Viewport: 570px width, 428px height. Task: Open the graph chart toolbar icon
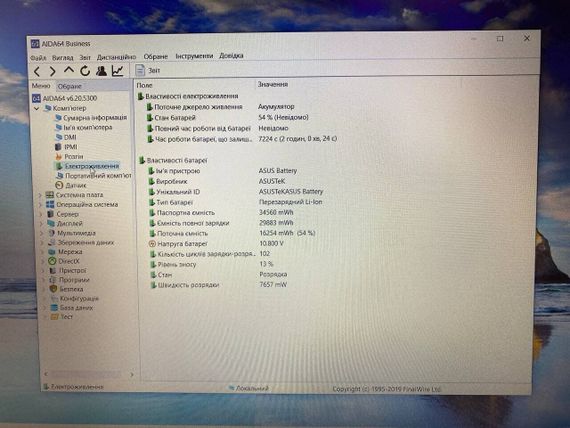(117, 71)
